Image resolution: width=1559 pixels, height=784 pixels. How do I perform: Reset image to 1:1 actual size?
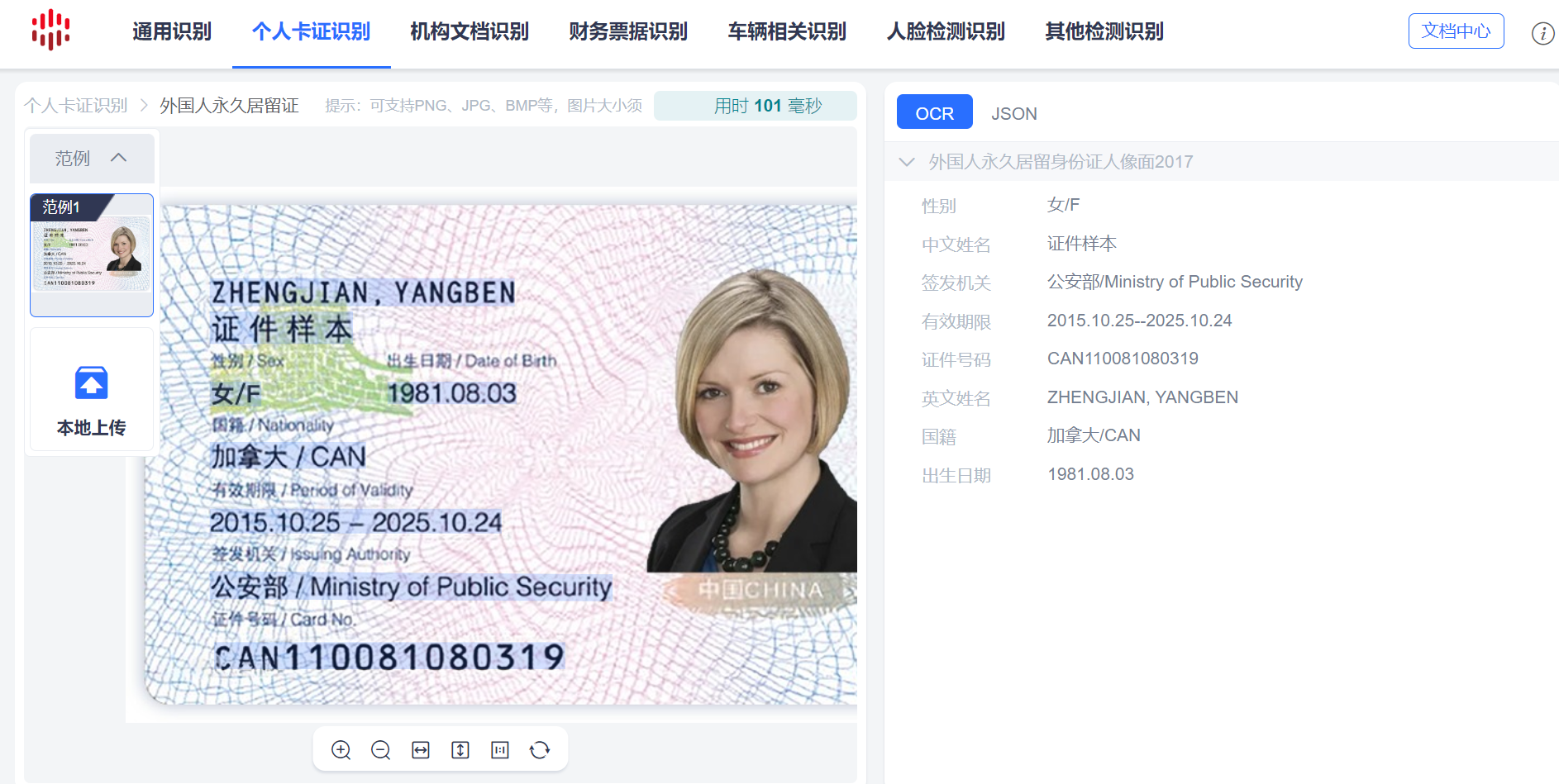[x=500, y=749]
